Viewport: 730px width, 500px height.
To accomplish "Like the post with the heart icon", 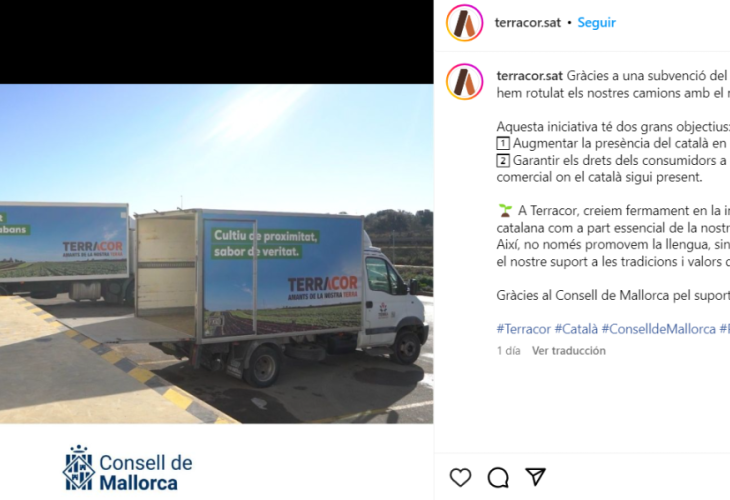I will [x=460, y=477].
